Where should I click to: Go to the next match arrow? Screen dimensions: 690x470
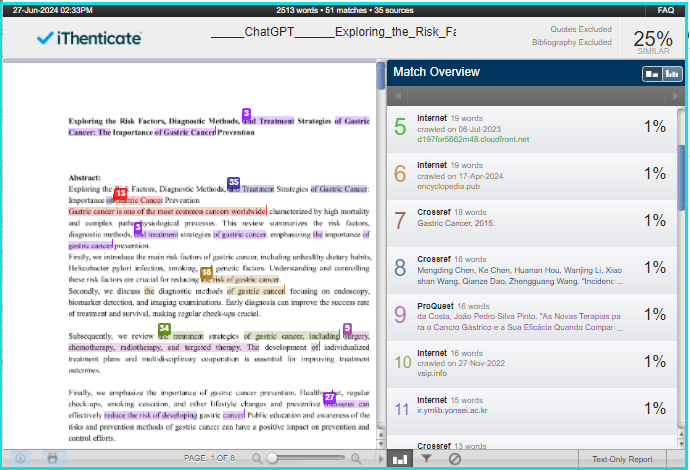[x=675, y=96]
